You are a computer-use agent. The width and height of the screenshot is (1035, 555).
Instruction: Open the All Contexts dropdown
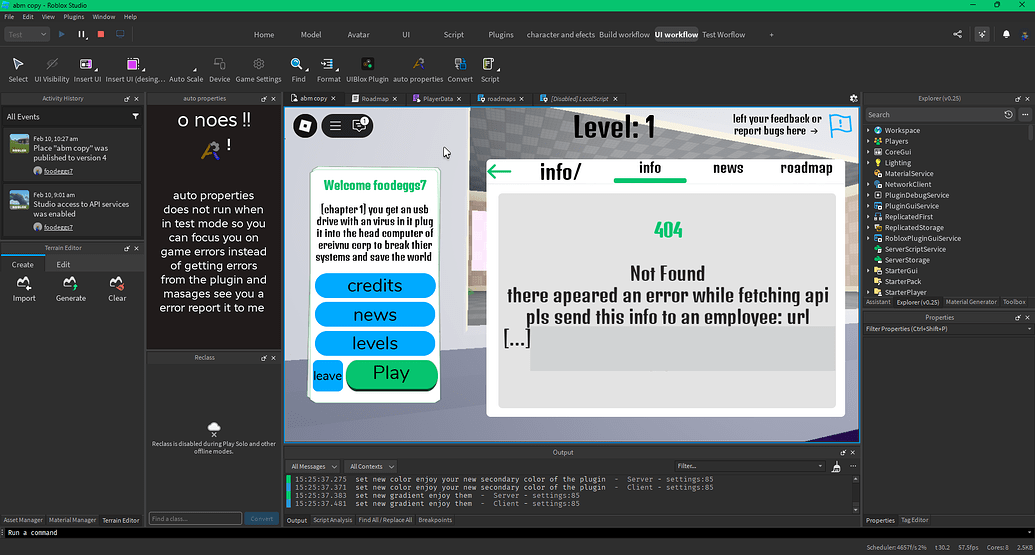[372, 466]
